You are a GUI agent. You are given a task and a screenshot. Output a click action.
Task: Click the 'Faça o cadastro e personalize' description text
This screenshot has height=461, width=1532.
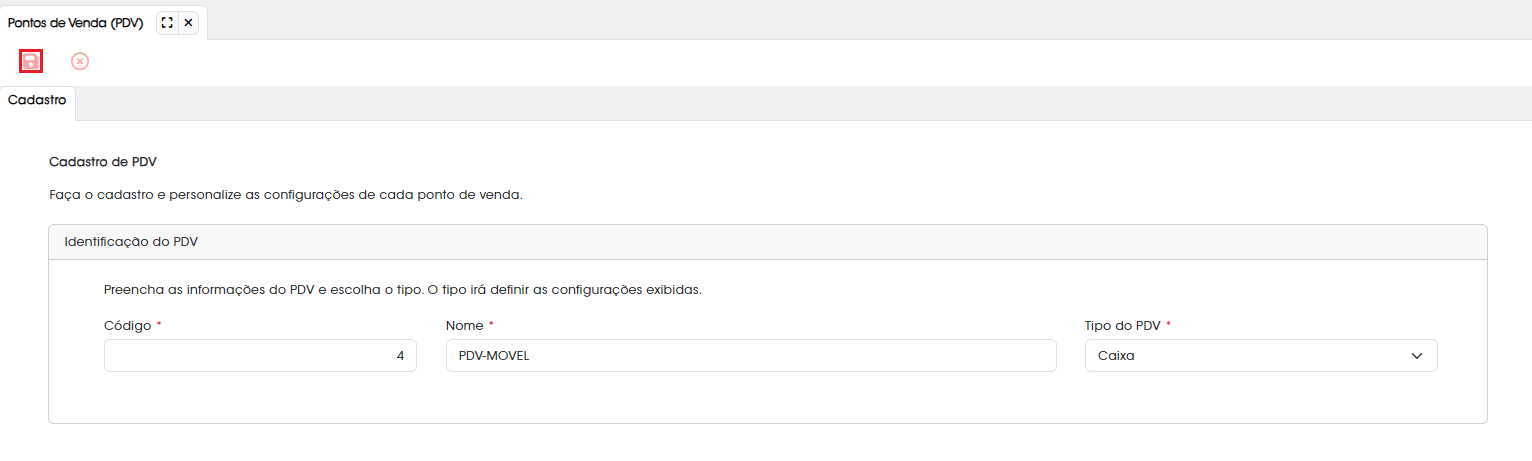coord(286,195)
